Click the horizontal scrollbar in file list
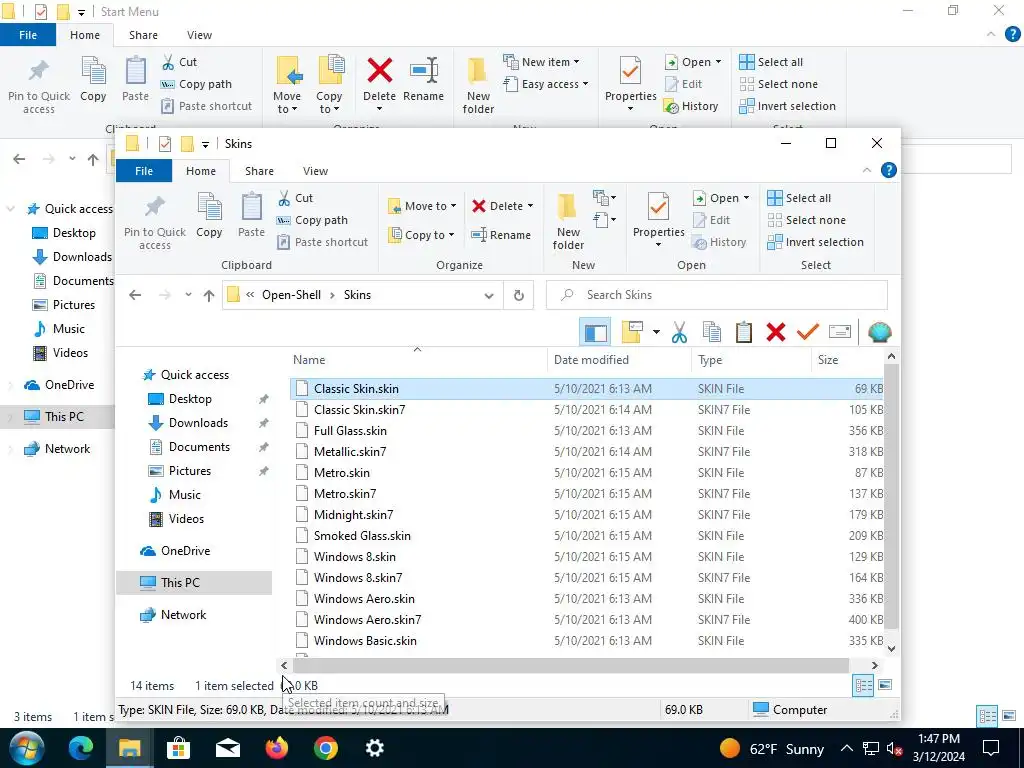The width and height of the screenshot is (1024, 768). click(x=570, y=665)
